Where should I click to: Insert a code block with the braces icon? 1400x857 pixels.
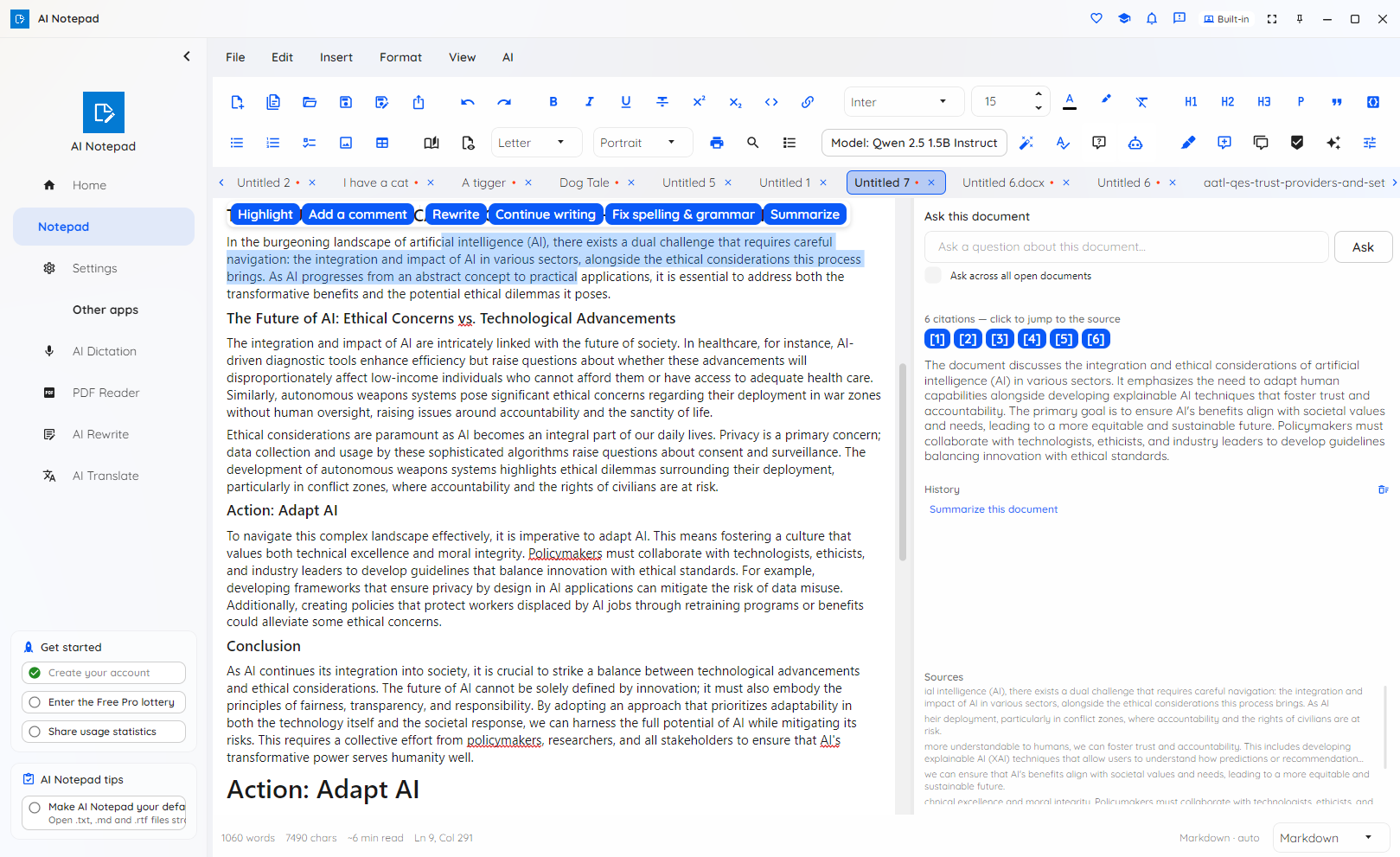click(1373, 102)
